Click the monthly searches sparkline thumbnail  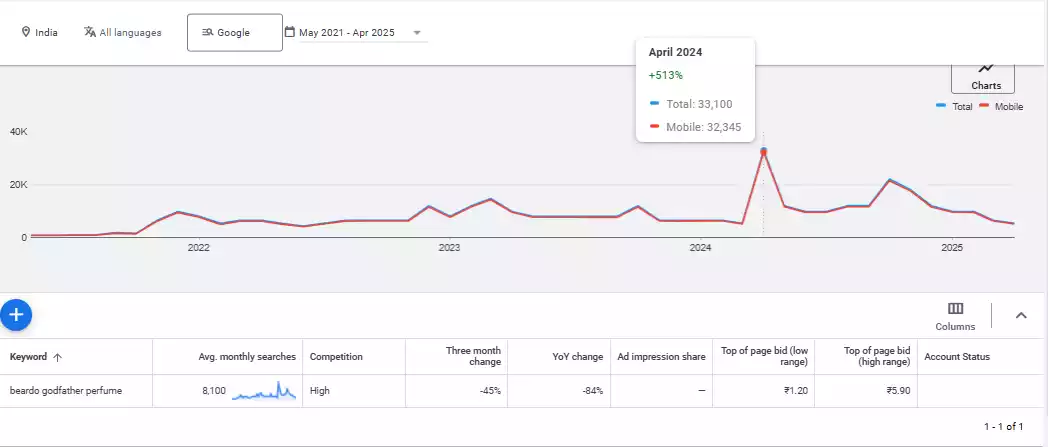coord(264,391)
